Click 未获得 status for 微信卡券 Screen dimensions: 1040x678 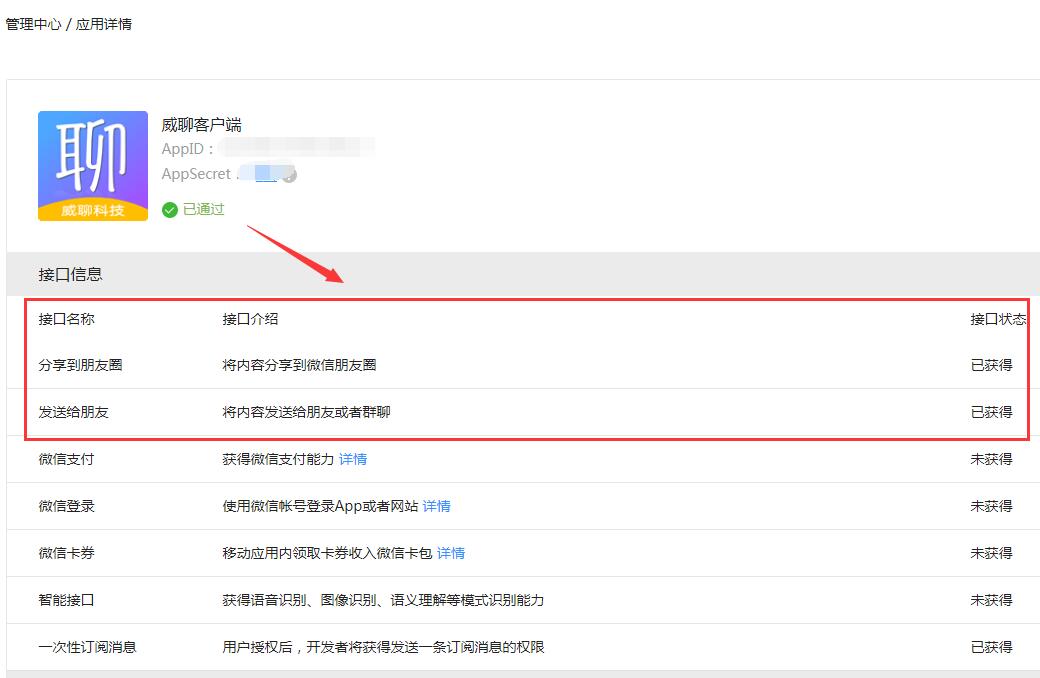[992, 553]
